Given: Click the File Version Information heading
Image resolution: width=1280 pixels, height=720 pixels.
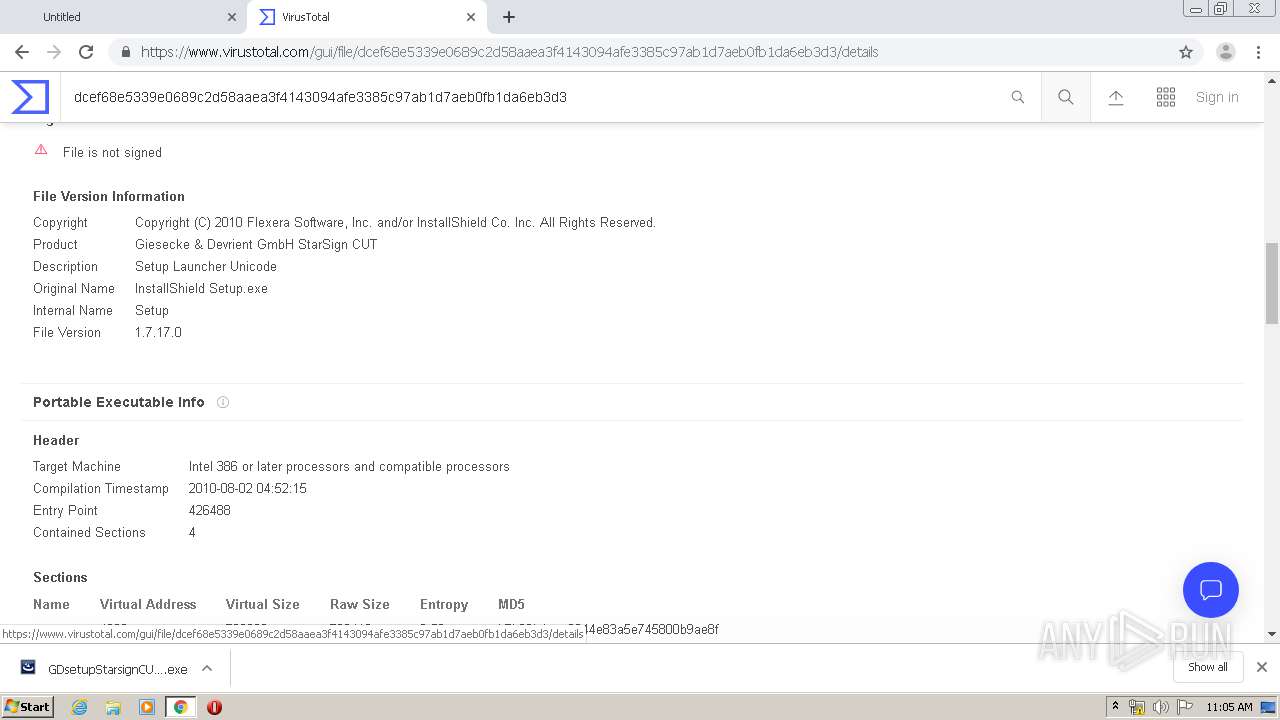Looking at the screenshot, I should [x=109, y=196].
